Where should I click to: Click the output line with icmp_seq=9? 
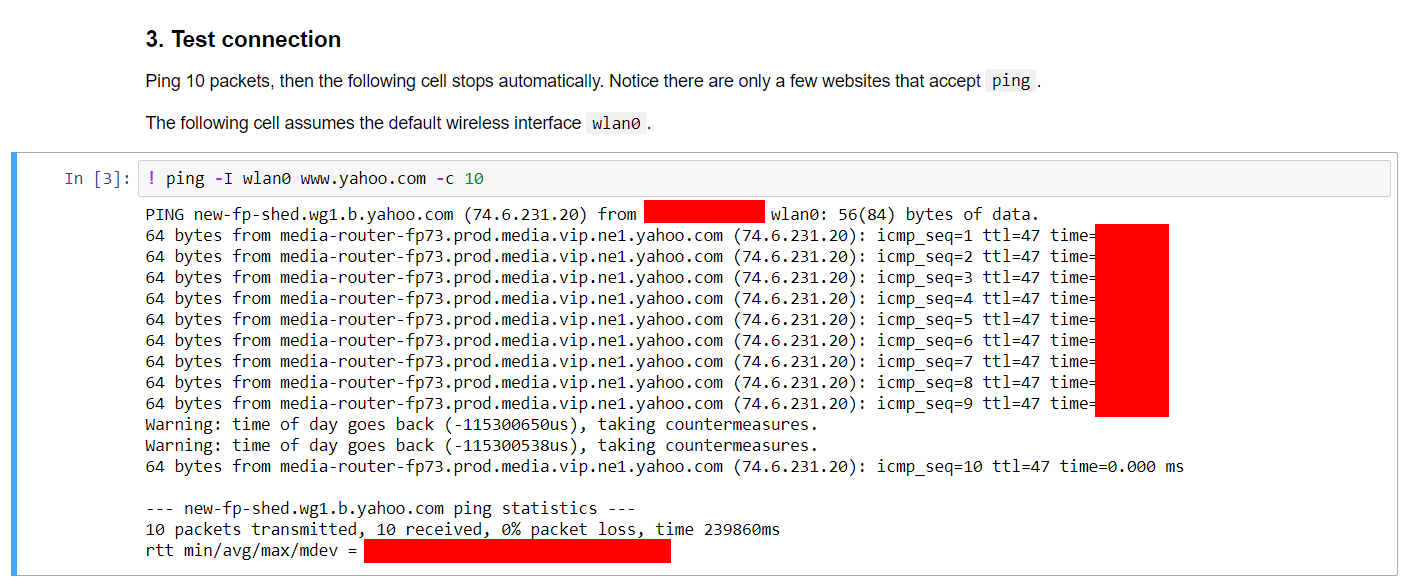pos(657,403)
